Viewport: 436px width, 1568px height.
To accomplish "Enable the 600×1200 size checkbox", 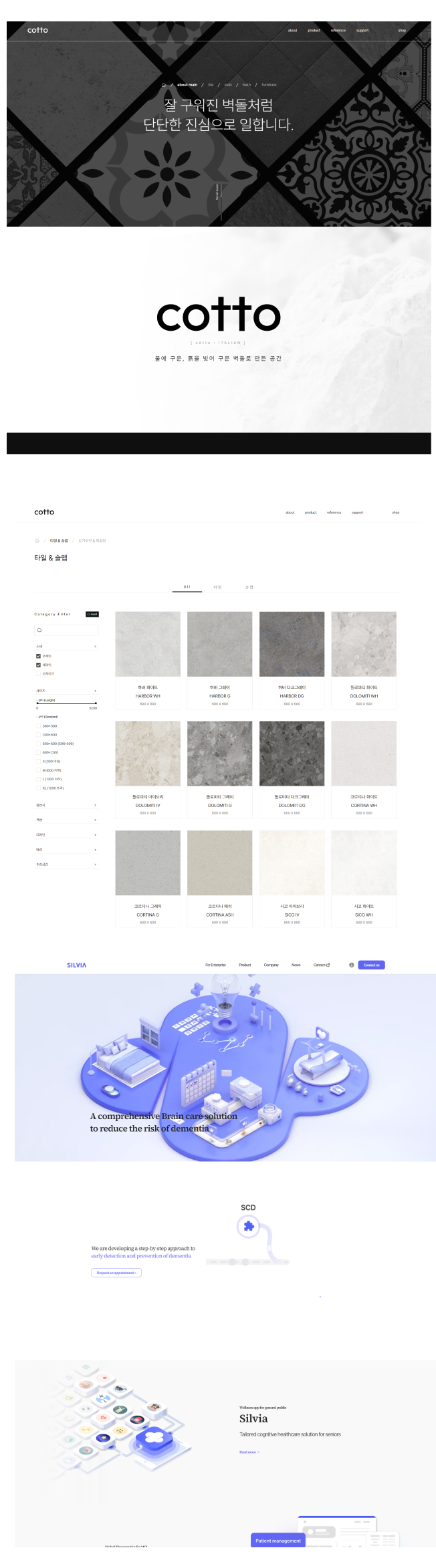I will point(38,752).
